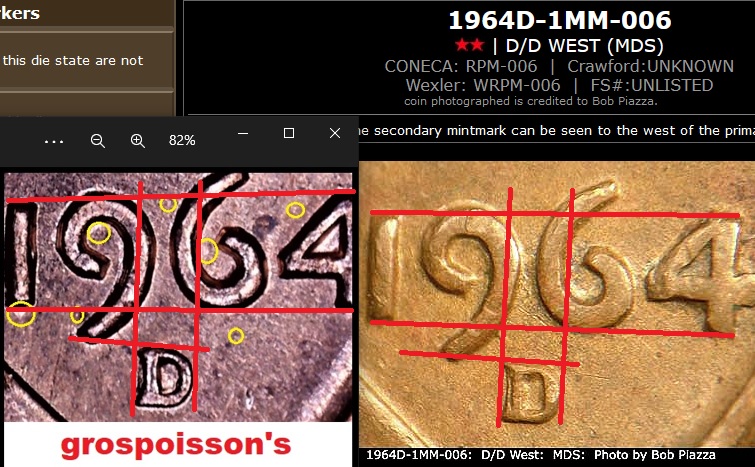
Task: Click the 'this die state are not' text
Action: click(73, 61)
